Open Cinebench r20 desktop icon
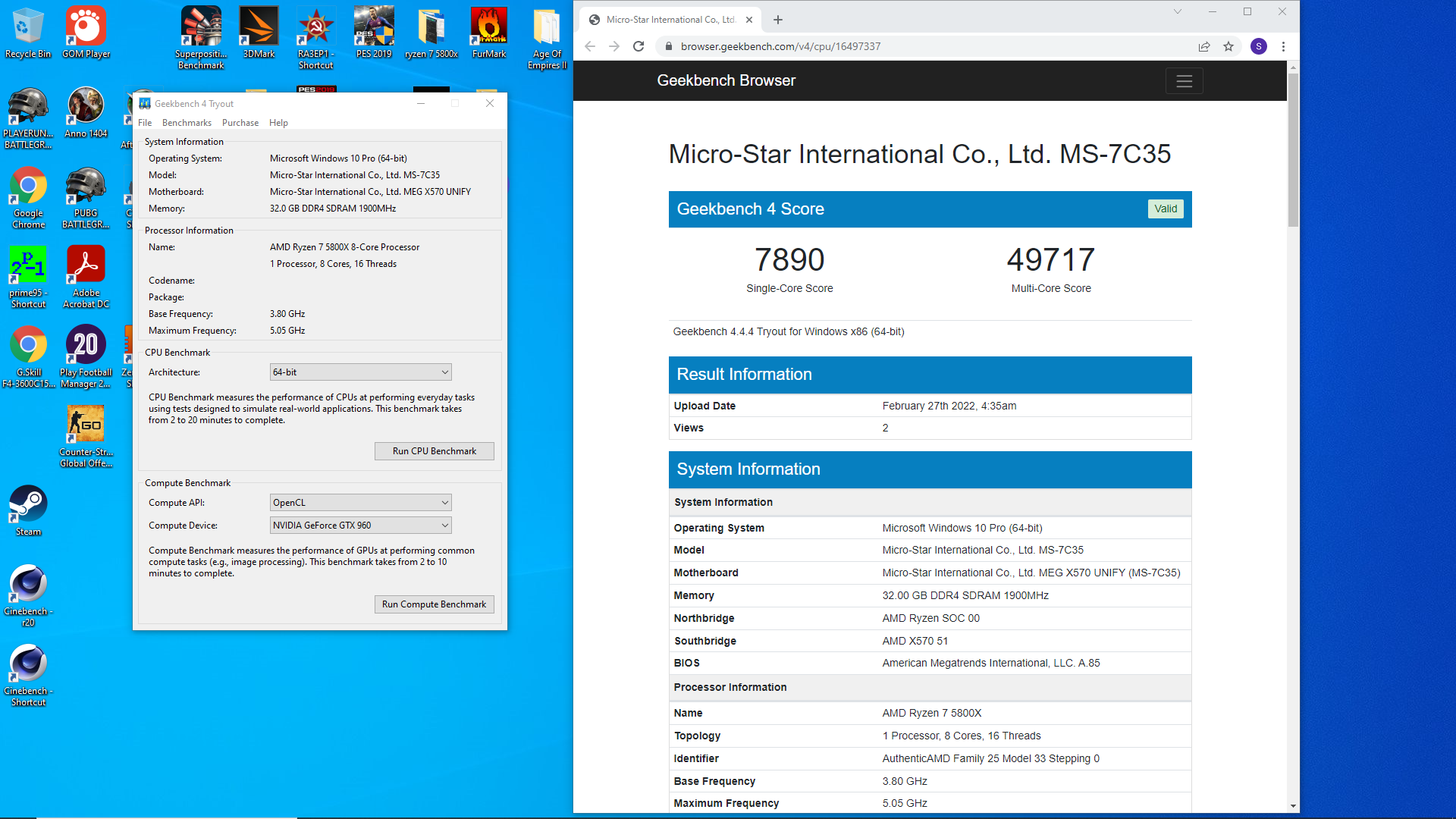The image size is (1456, 819). [28, 595]
